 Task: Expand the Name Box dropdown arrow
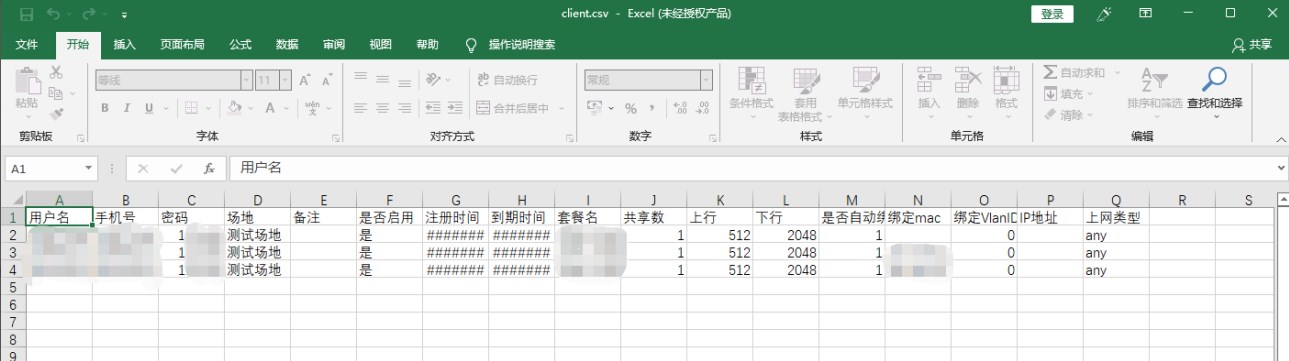tap(89, 169)
